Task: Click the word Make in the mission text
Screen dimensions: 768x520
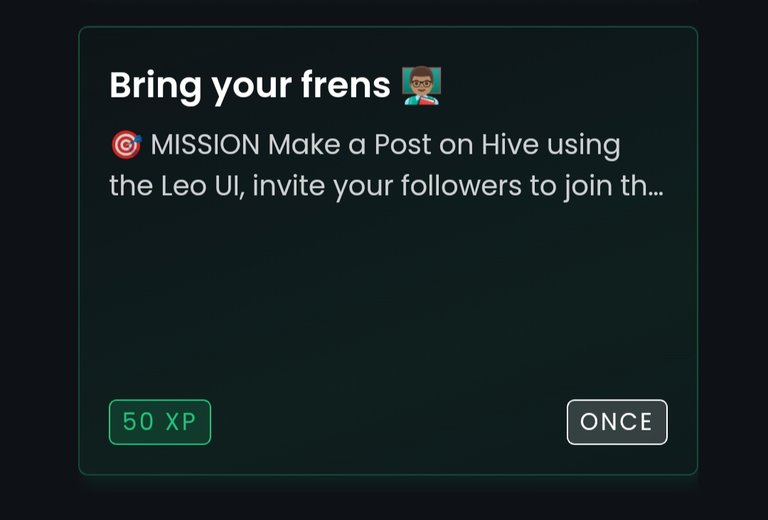Action: pyautogui.click(x=304, y=145)
